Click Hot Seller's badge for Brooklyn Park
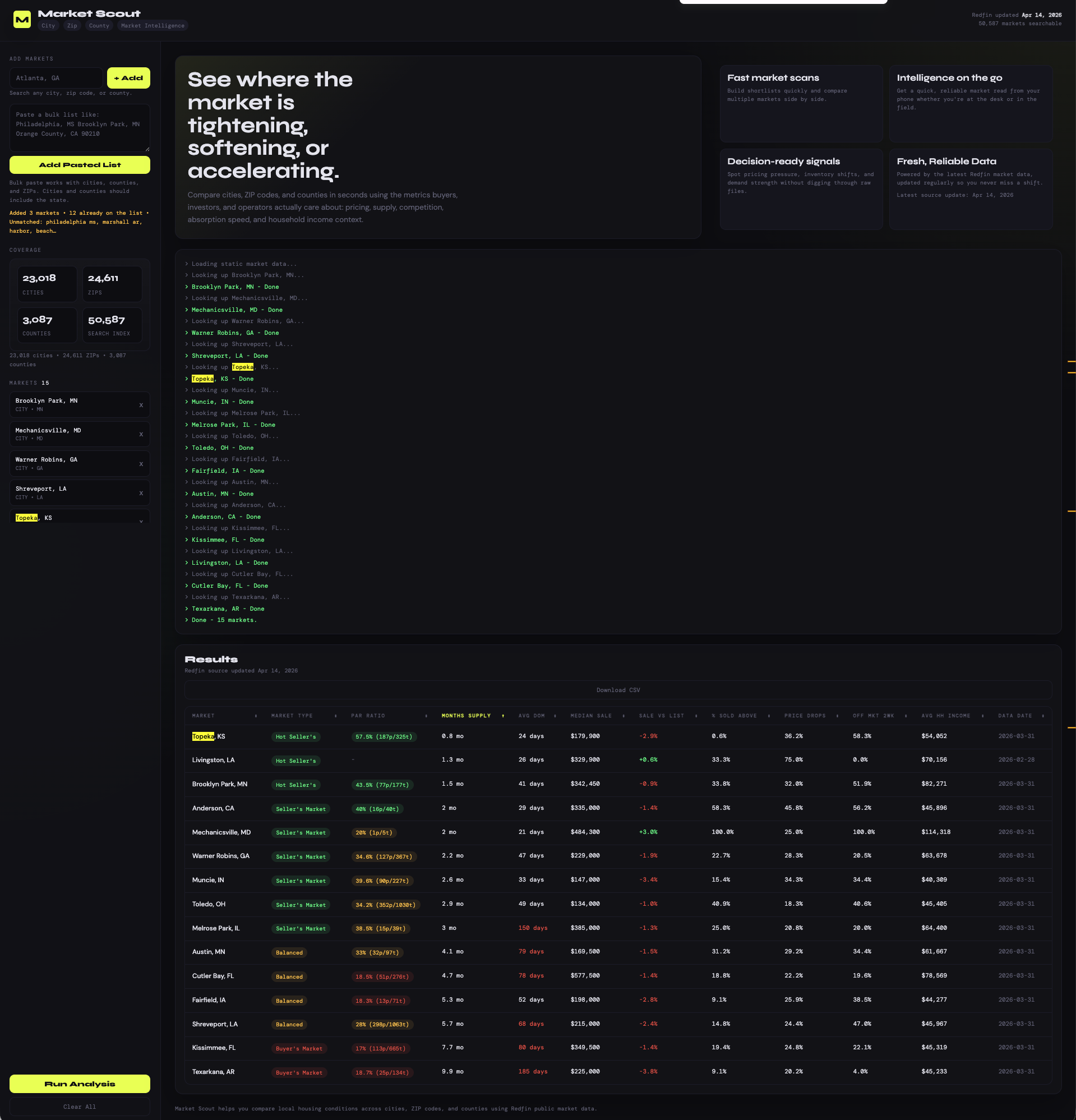This screenshot has width=1076, height=1120. tap(296, 785)
